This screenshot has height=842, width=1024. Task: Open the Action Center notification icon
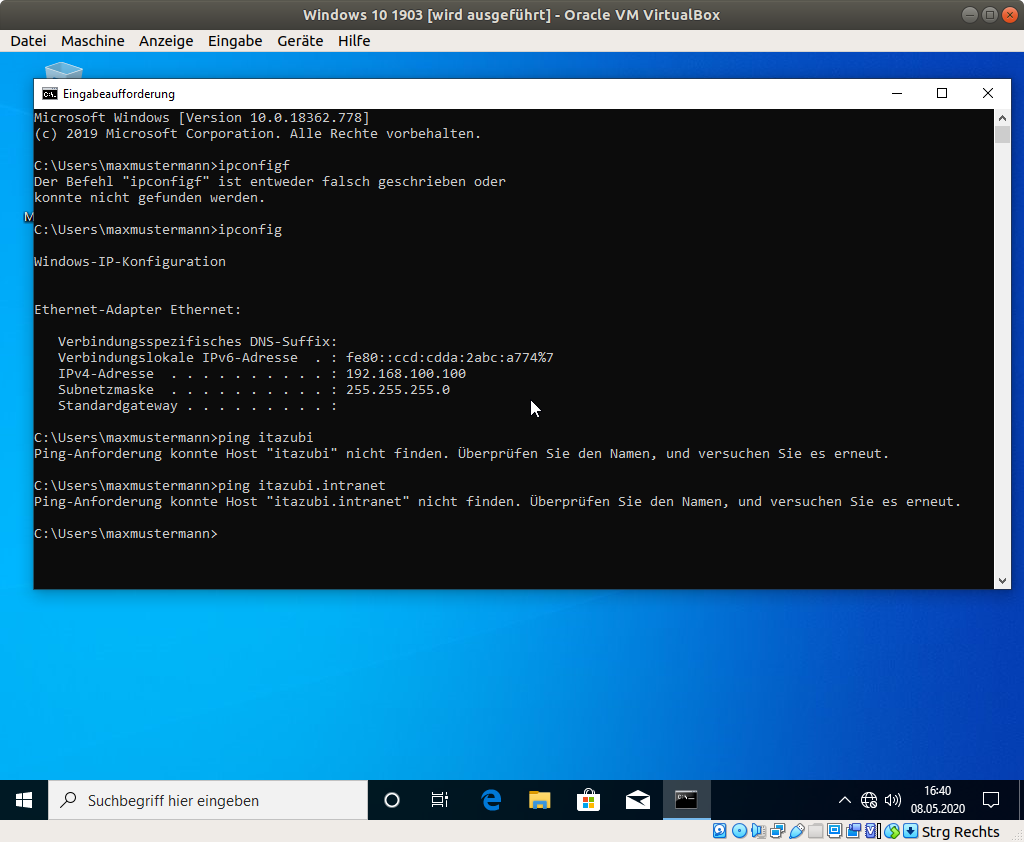[991, 800]
